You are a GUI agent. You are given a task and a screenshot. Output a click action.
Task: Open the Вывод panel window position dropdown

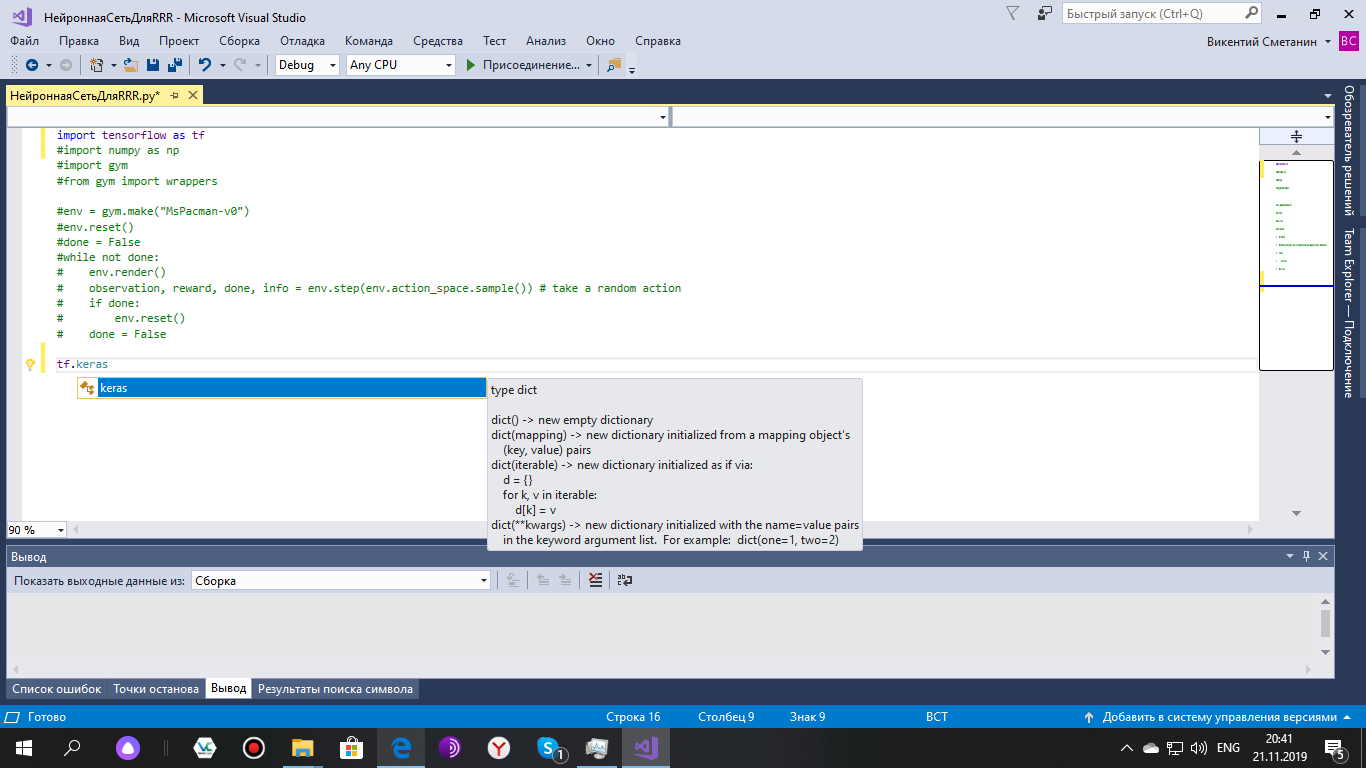coord(1290,556)
